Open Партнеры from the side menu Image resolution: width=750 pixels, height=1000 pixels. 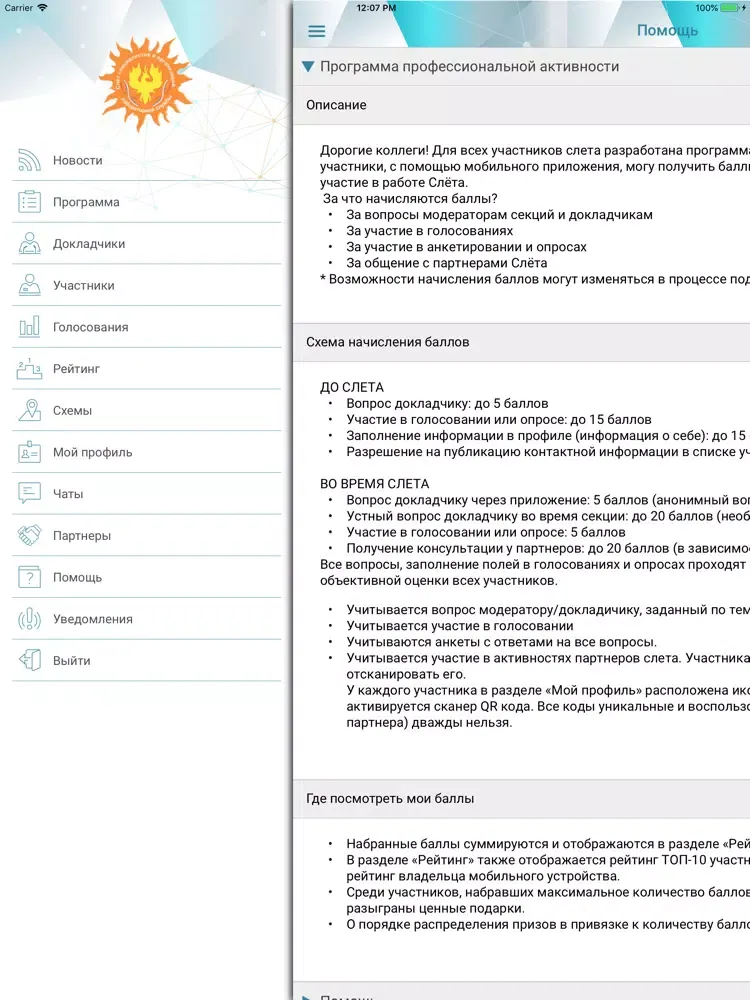pyautogui.click(x=147, y=535)
